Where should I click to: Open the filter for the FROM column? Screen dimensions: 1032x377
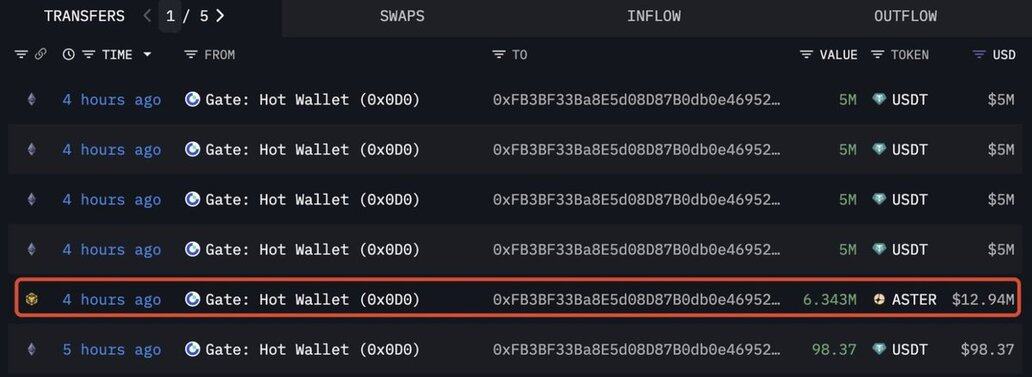click(x=191, y=55)
